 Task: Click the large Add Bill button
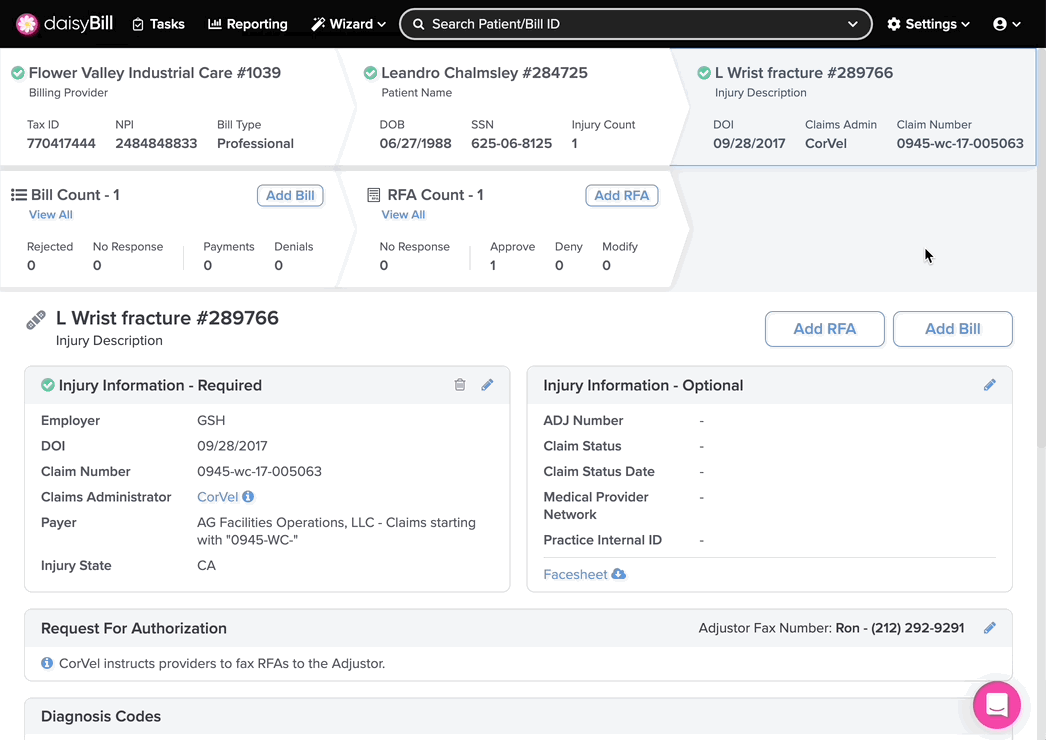point(952,329)
